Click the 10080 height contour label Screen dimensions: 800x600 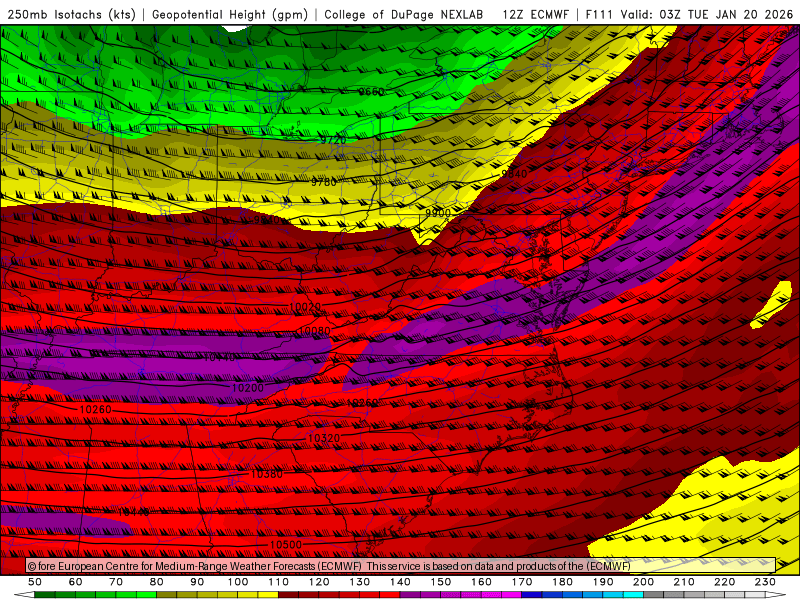tap(314, 331)
